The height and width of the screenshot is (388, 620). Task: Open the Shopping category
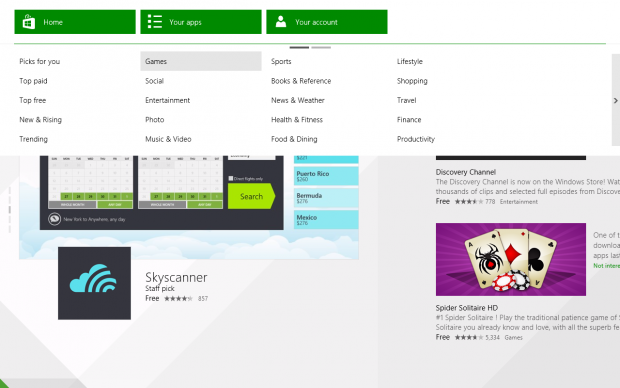click(412, 81)
